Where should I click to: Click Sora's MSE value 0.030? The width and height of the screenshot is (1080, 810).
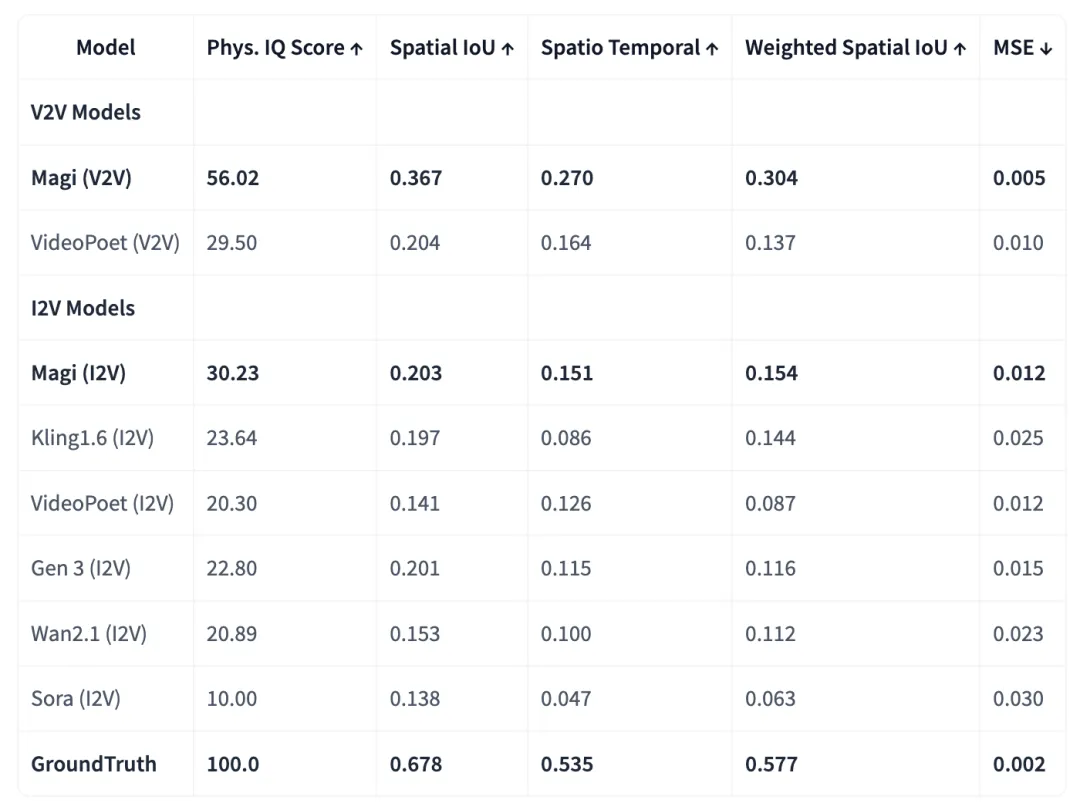click(x=1018, y=698)
